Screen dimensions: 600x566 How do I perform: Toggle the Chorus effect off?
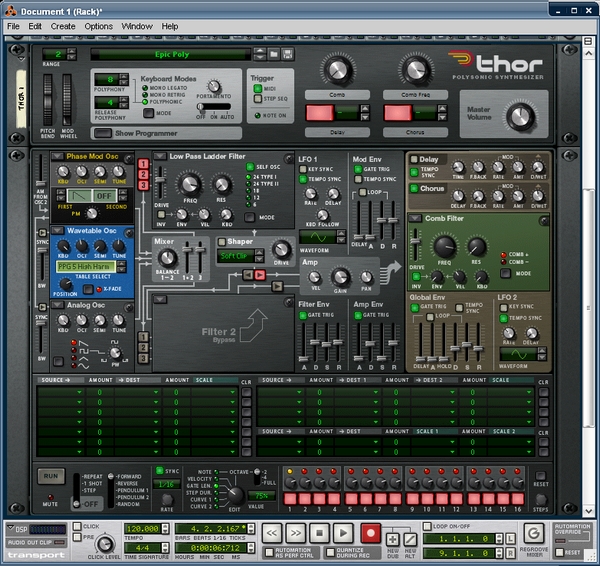(x=414, y=188)
